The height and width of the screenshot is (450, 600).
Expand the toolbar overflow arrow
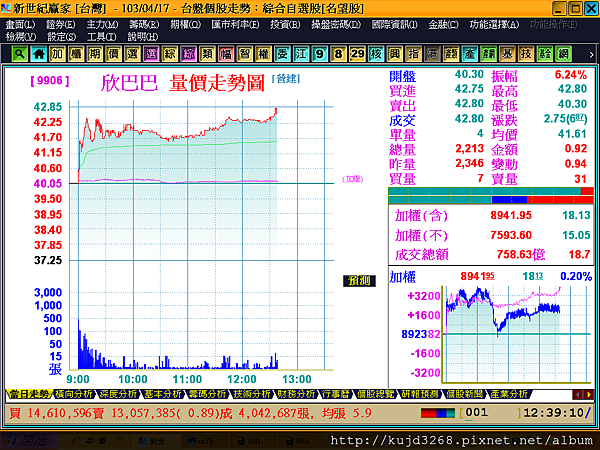(x=591, y=55)
